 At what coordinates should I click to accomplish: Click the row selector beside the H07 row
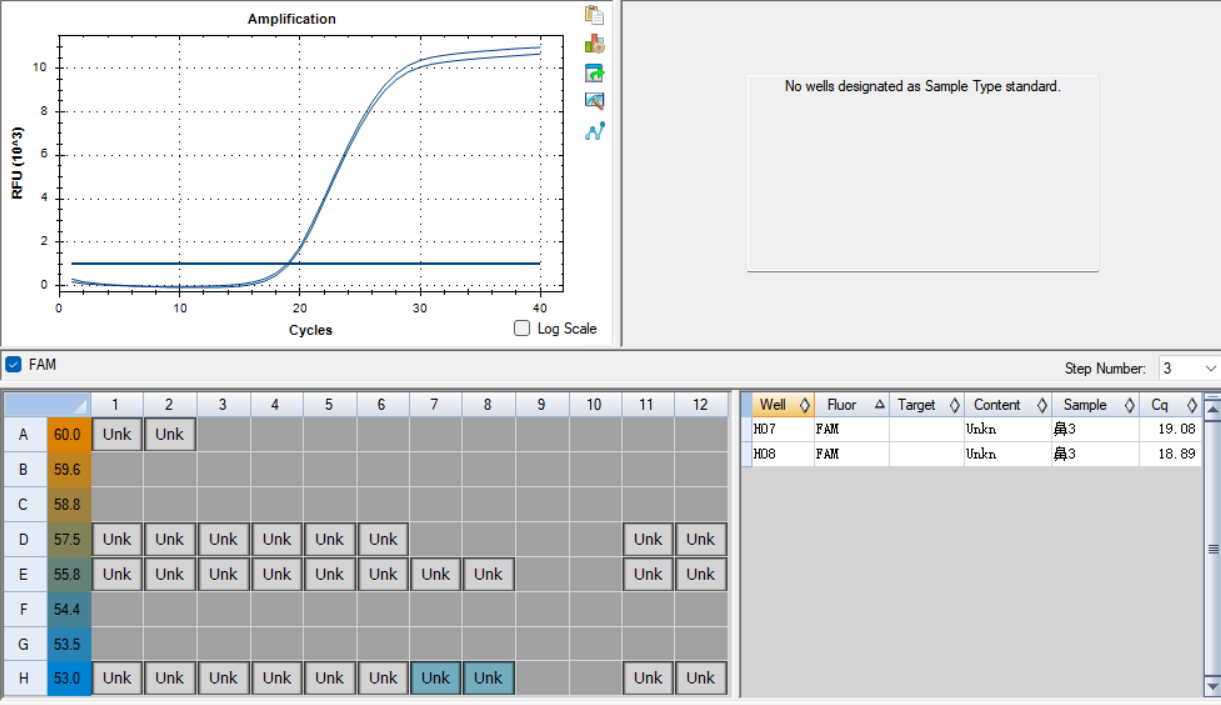(746, 429)
